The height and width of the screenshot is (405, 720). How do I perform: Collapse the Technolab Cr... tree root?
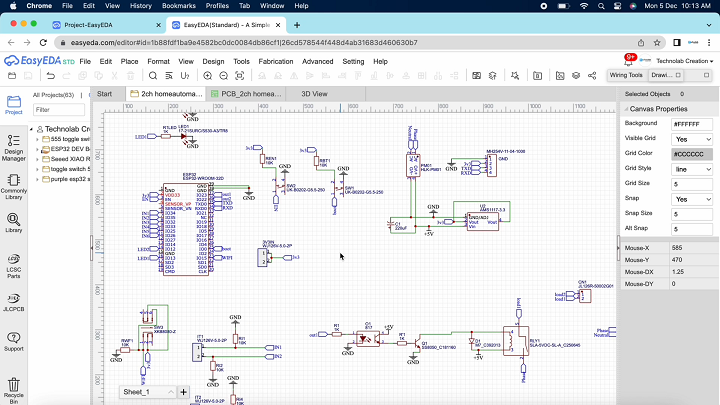click(x=32, y=129)
